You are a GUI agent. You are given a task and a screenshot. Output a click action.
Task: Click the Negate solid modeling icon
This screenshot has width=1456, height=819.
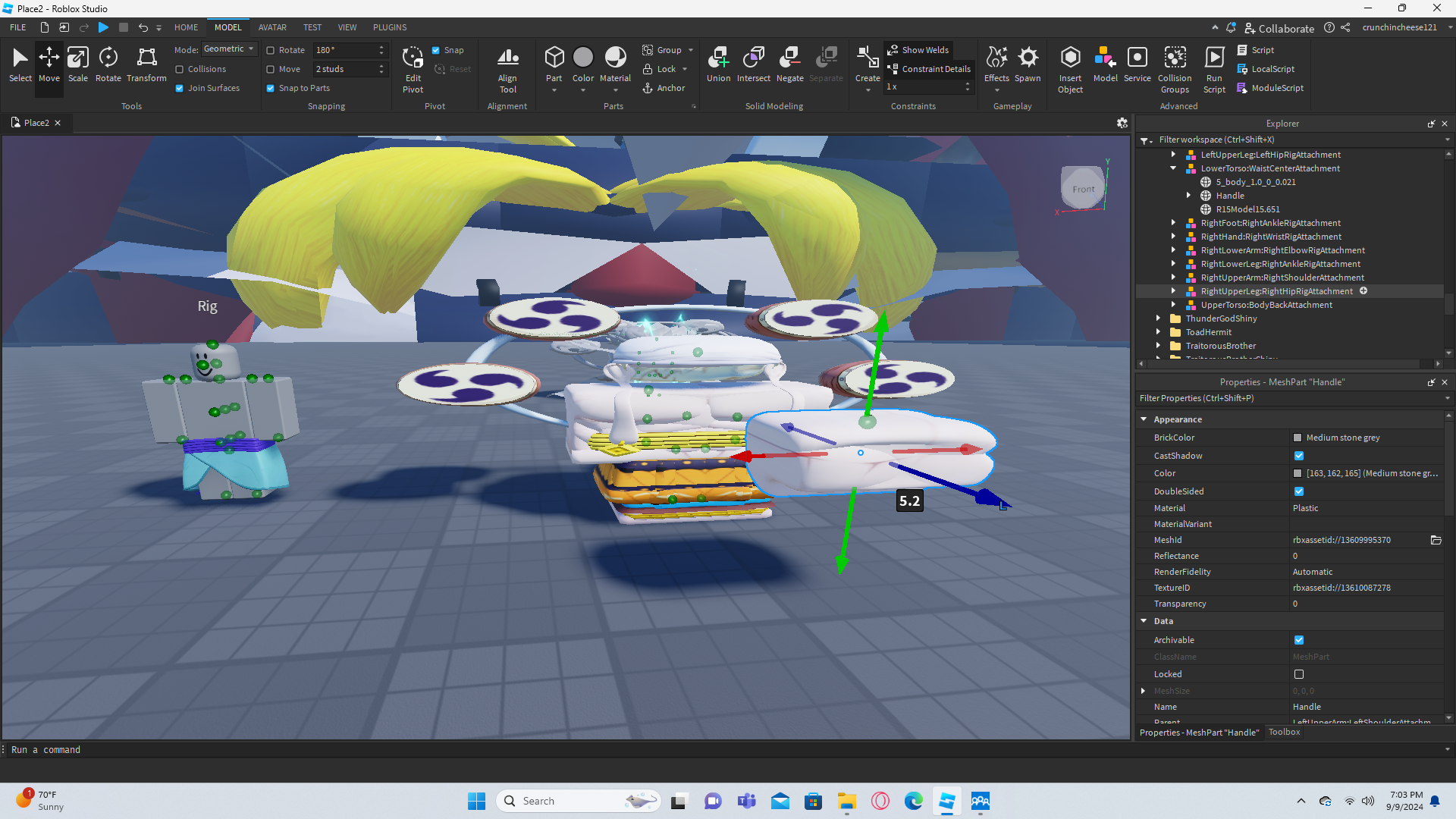[x=789, y=64]
